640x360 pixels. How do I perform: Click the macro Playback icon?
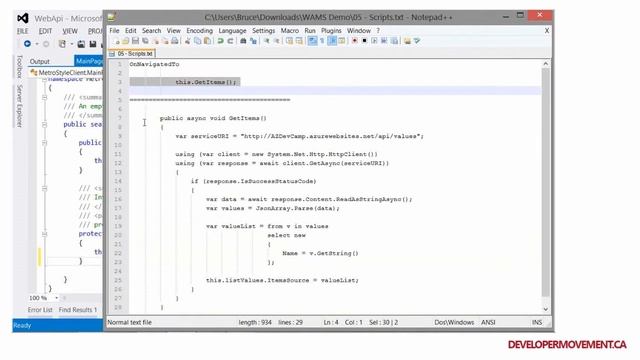pos(374,41)
